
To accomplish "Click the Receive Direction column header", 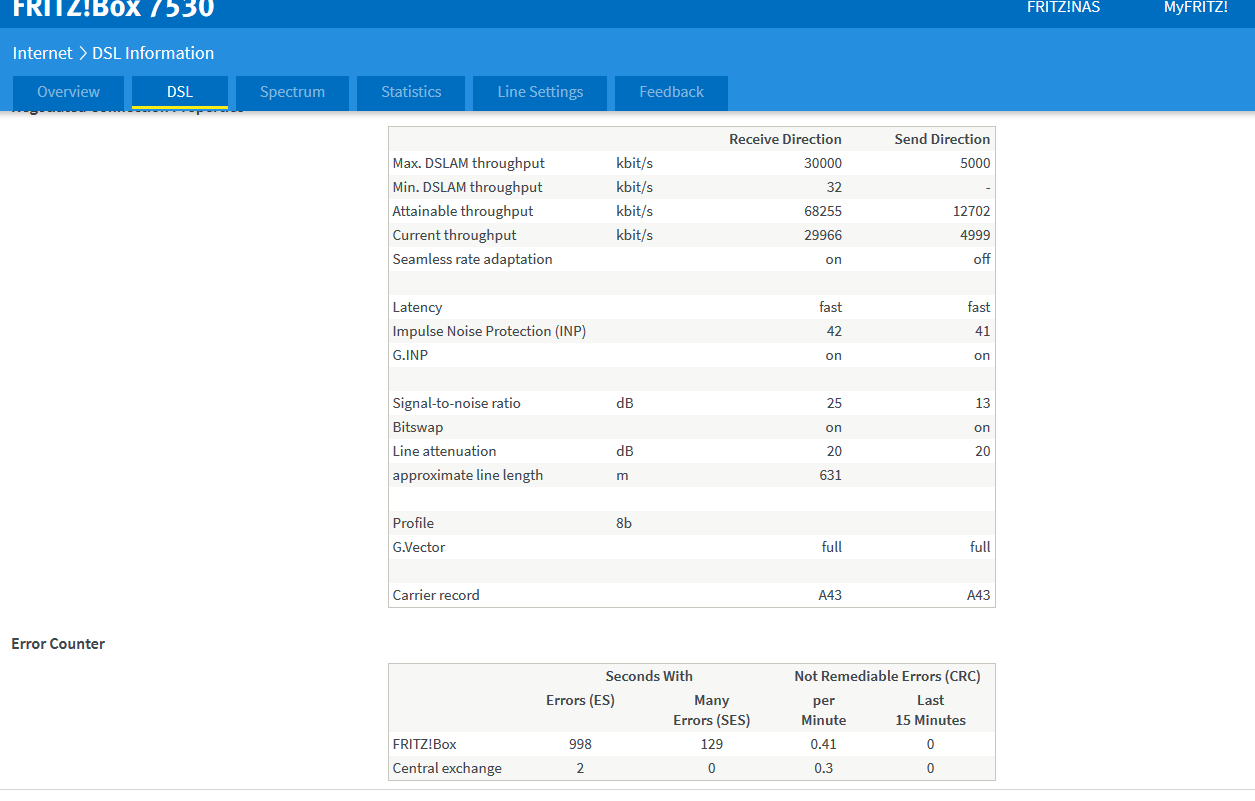I will [785, 139].
